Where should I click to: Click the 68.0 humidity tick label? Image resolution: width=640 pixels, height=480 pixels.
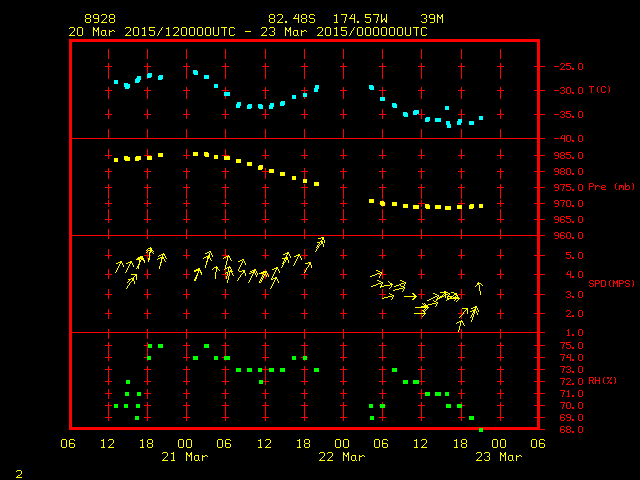point(571,430)
